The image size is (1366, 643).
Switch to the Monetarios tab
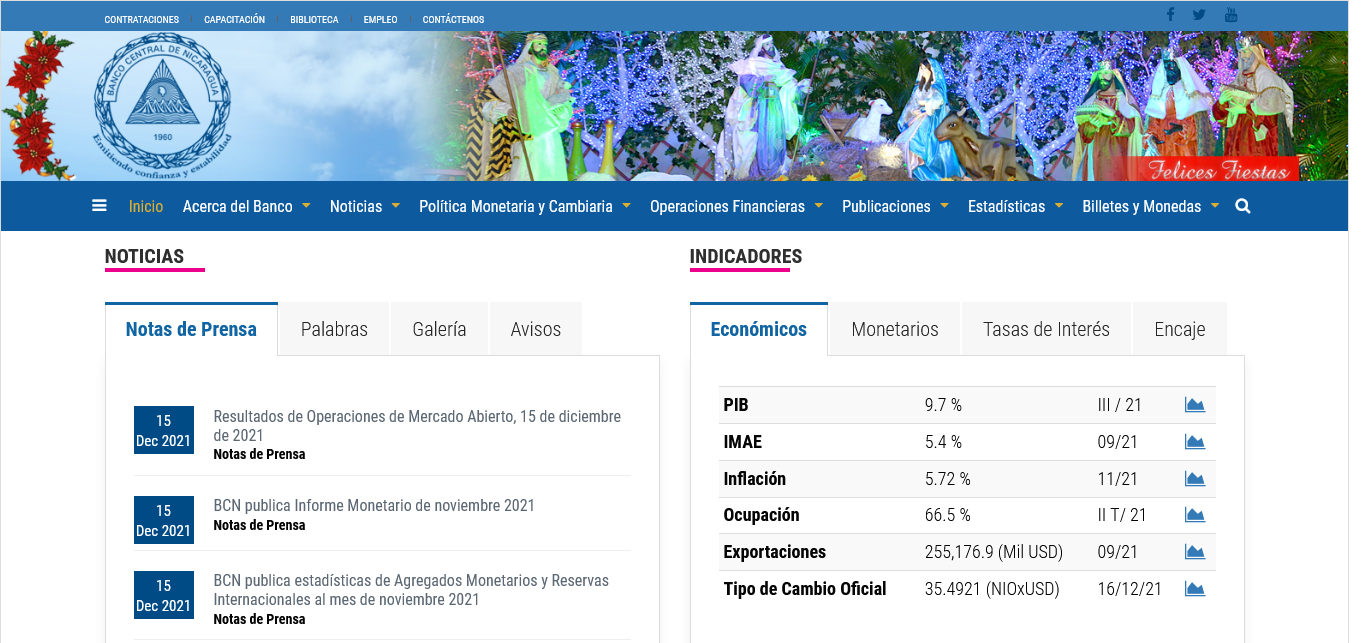pos(895,329)
